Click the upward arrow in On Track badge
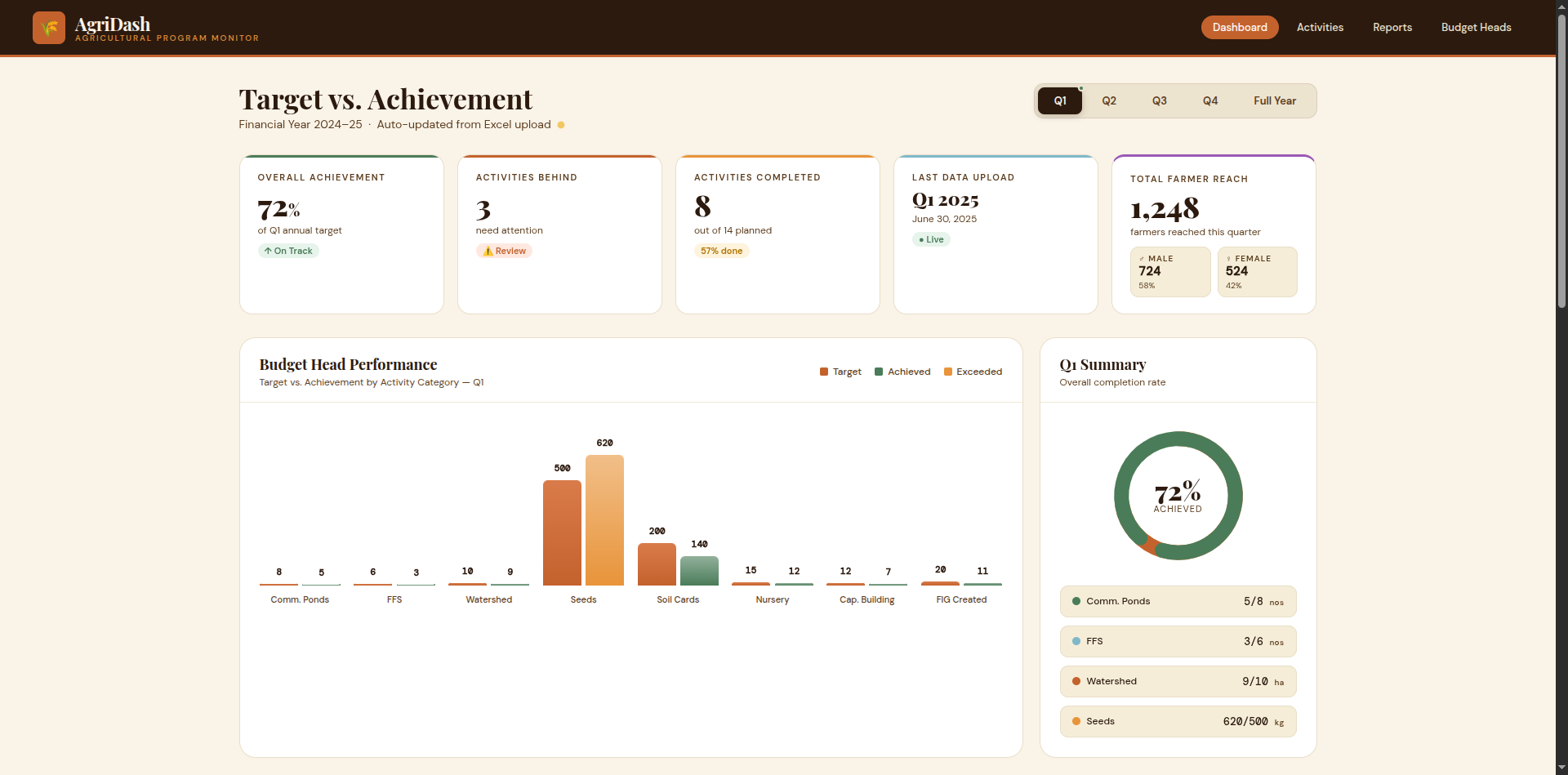 coord(269,251)
